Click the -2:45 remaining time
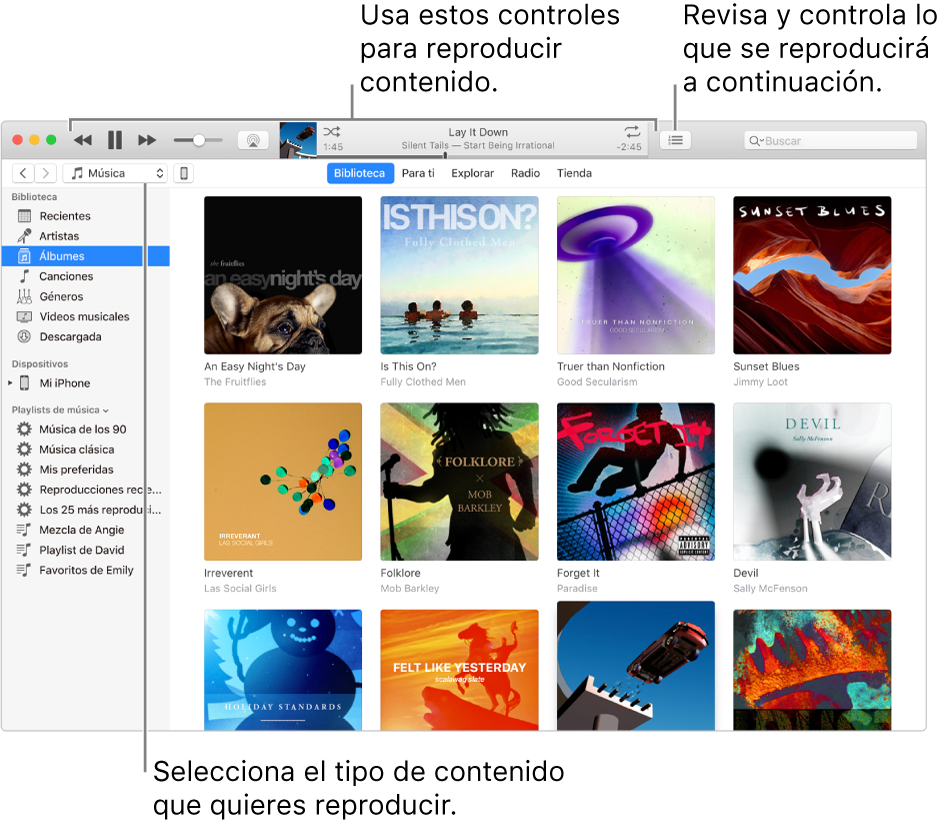This screenshot has width=947, height=825. (629, 147)
